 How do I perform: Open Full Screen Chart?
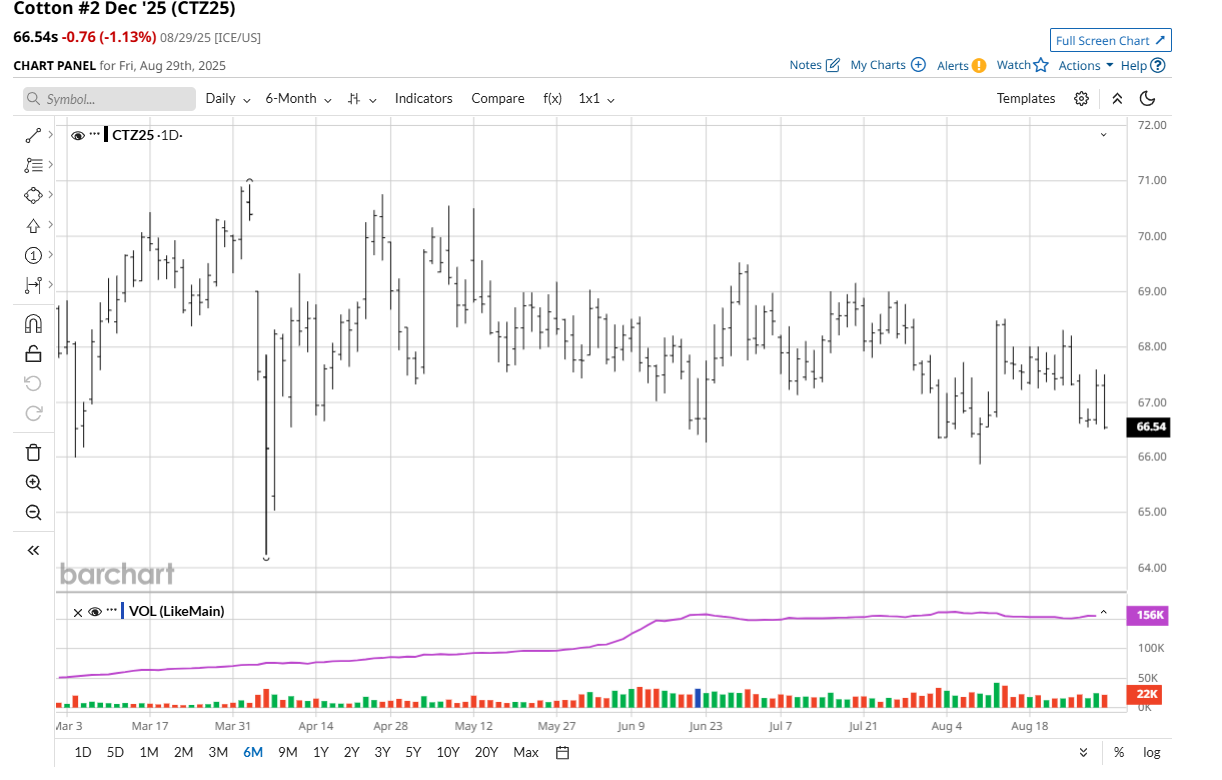[1111, 40]
